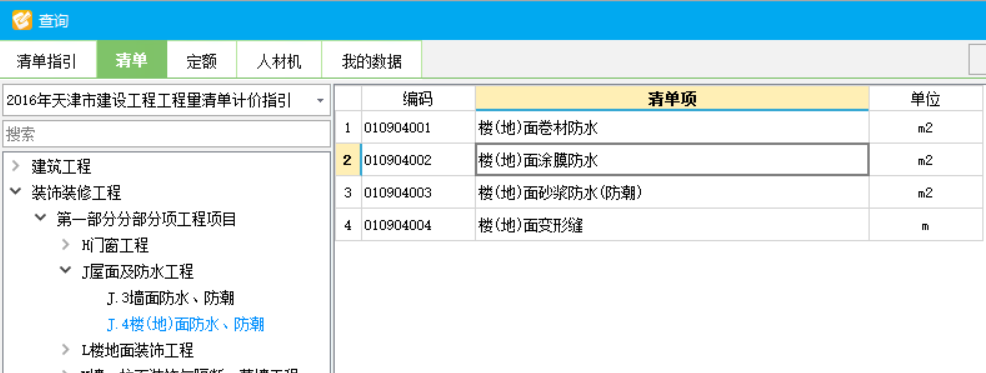Click m unit cell of 楼(地)面变形缝
Screen dimensions: 986x373
point(926,225)
